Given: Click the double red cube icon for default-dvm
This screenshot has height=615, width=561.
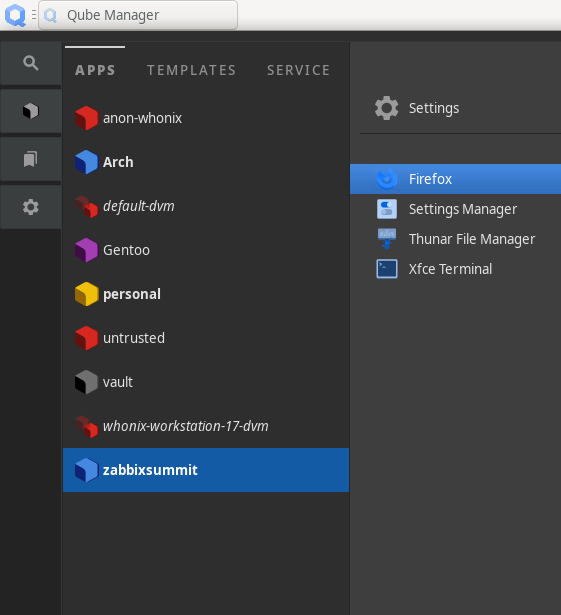Looking at the screenshot, I should [86, 206].
